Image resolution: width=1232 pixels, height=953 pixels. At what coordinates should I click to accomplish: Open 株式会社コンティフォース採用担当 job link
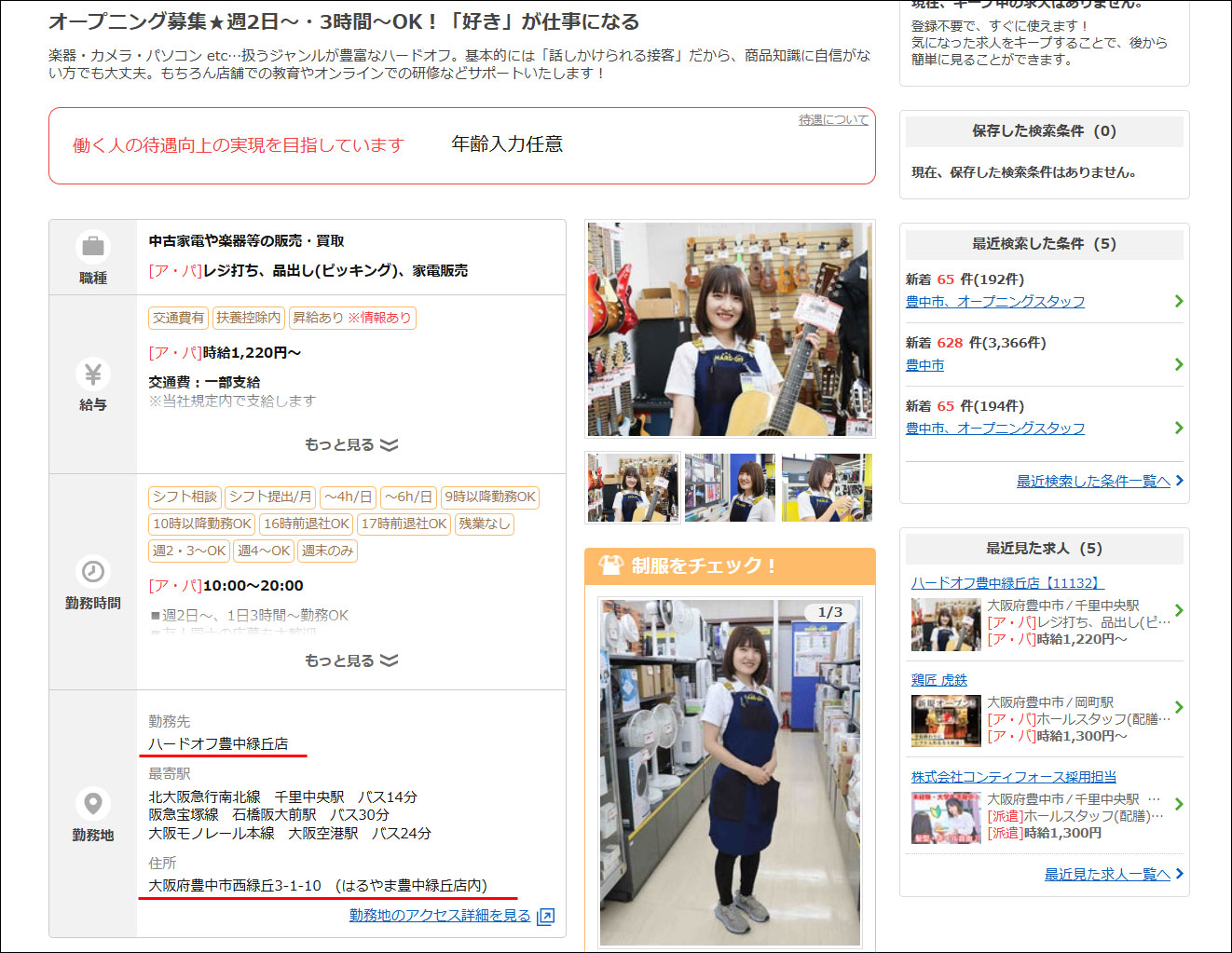pos(1013,777)
